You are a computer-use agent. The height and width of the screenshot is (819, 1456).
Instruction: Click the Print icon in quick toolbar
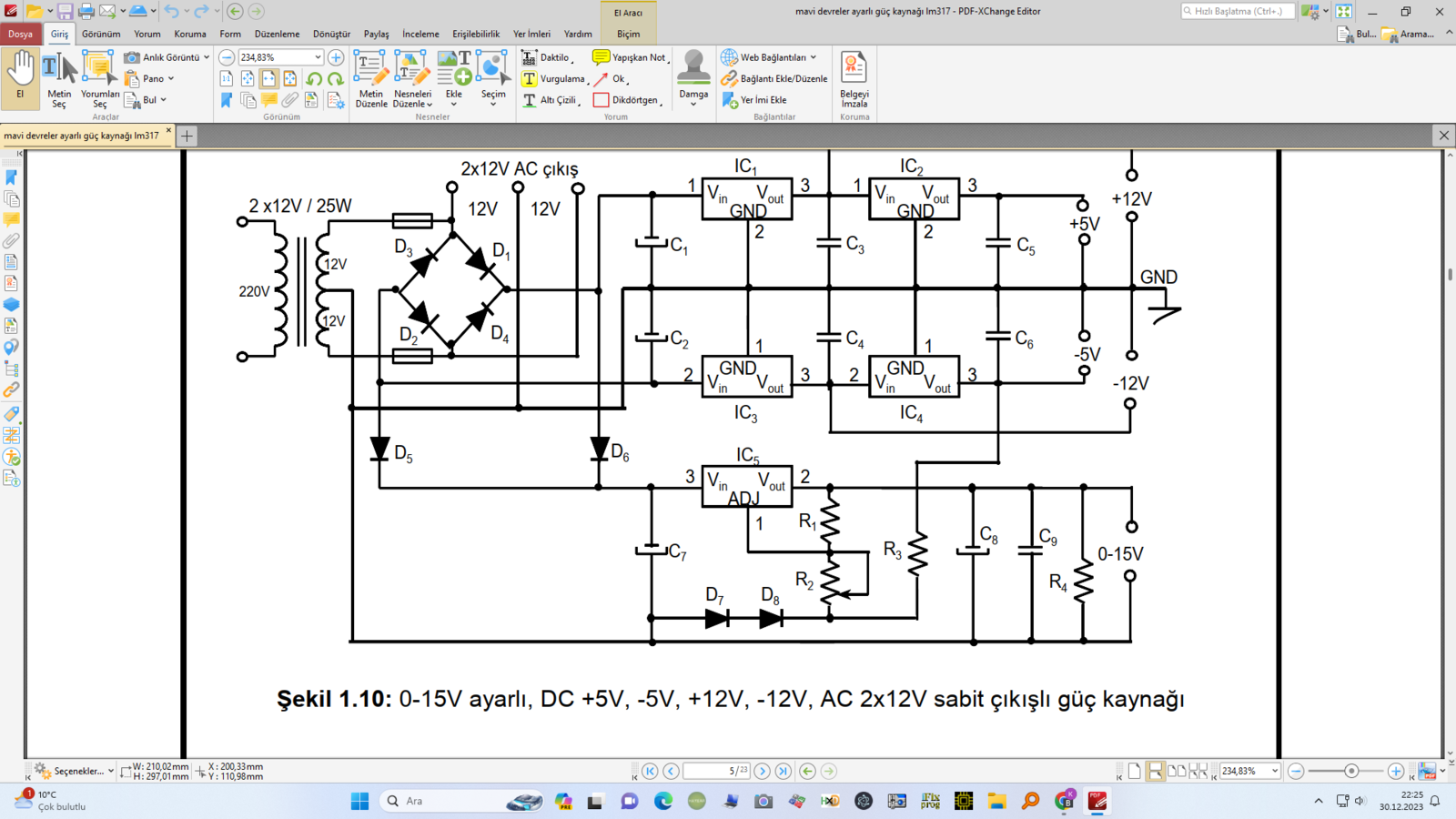coord(86,11)
